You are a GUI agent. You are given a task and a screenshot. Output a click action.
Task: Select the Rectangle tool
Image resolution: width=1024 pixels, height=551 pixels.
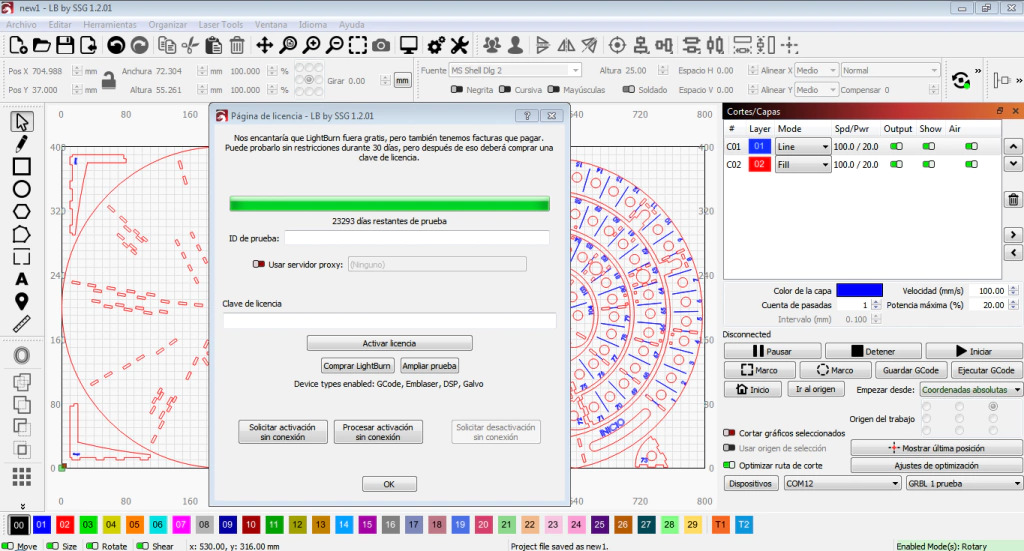(22, 166)
